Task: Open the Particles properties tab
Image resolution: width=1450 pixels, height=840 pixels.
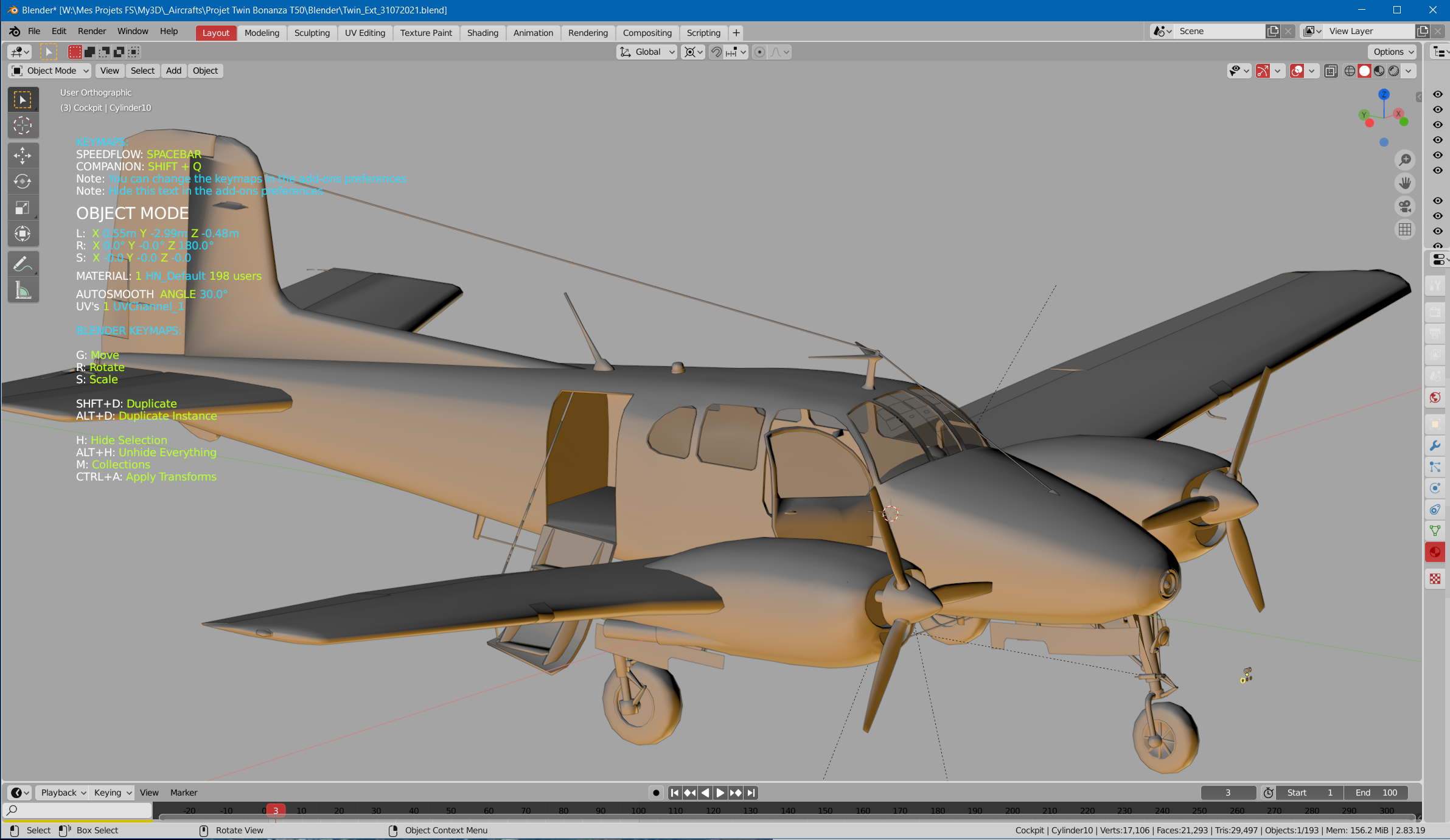Action: pos(1435,467)
